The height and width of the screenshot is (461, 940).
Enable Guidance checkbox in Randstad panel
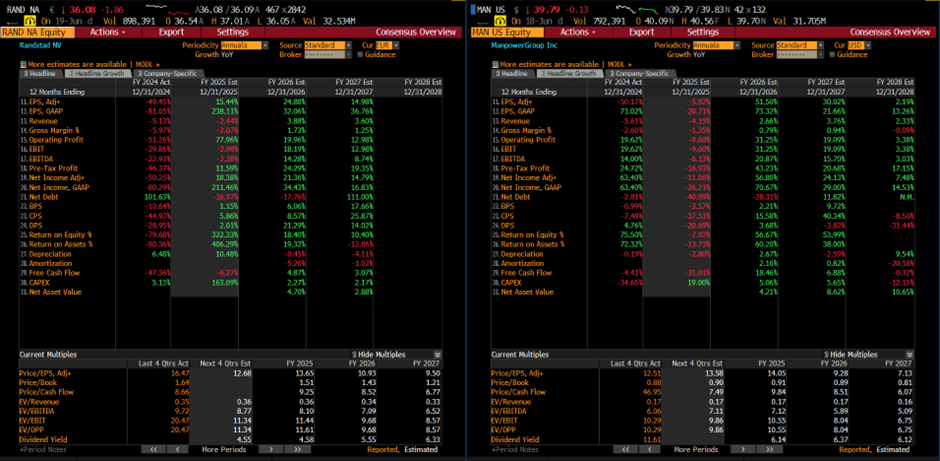click(x=360, y=54)
